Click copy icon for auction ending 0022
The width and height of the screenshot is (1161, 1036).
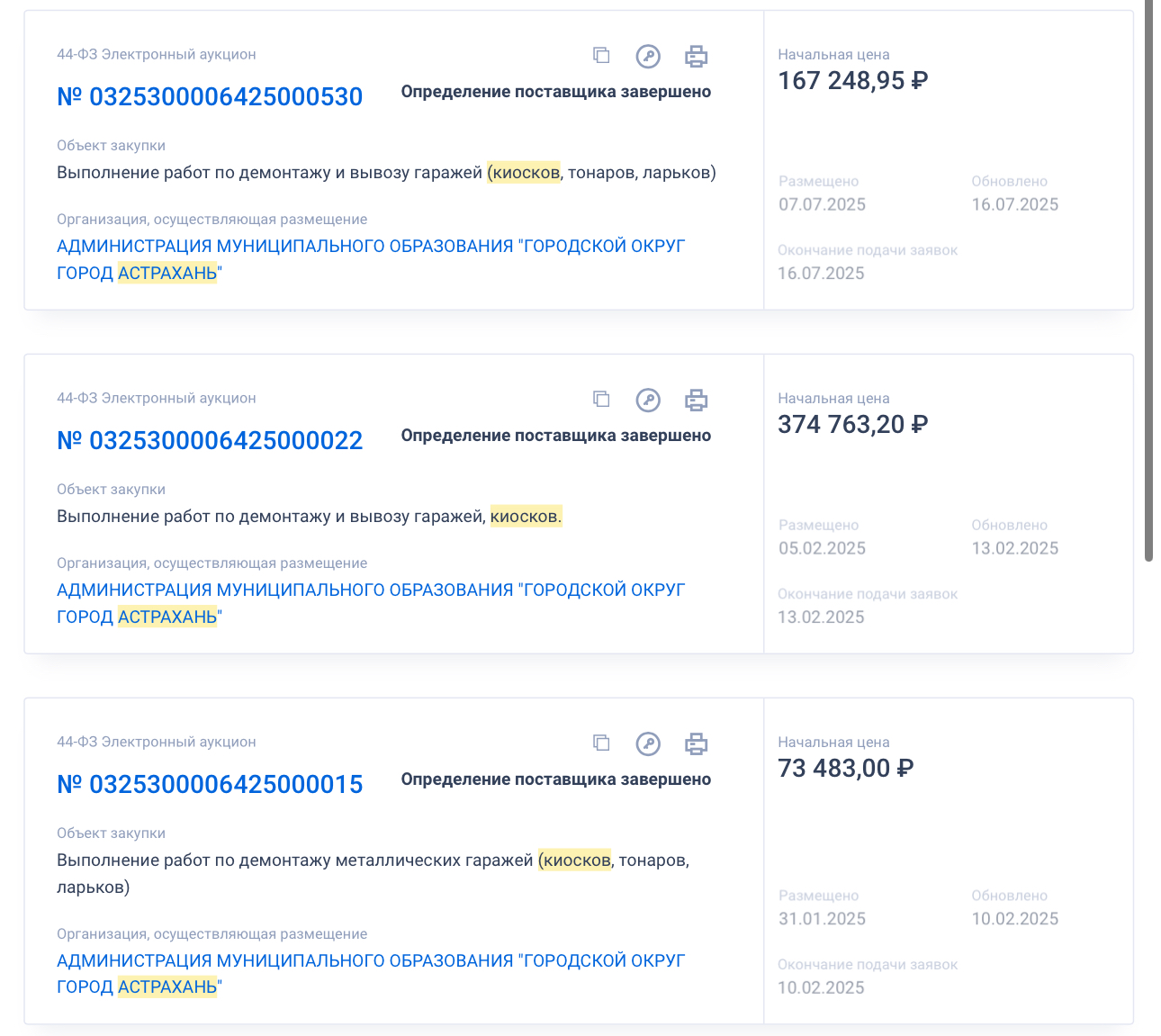[x=601, y=400]
